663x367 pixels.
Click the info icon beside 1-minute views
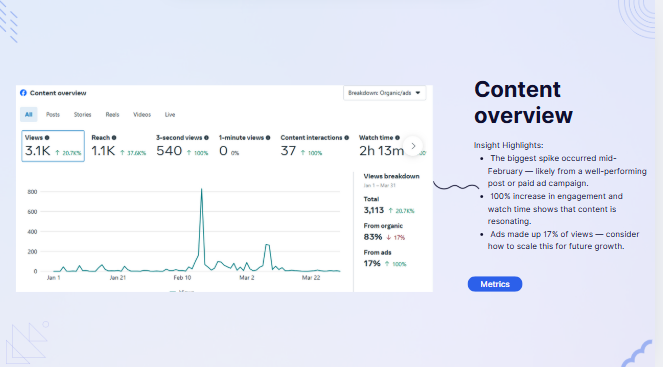[x=268, y=138]
